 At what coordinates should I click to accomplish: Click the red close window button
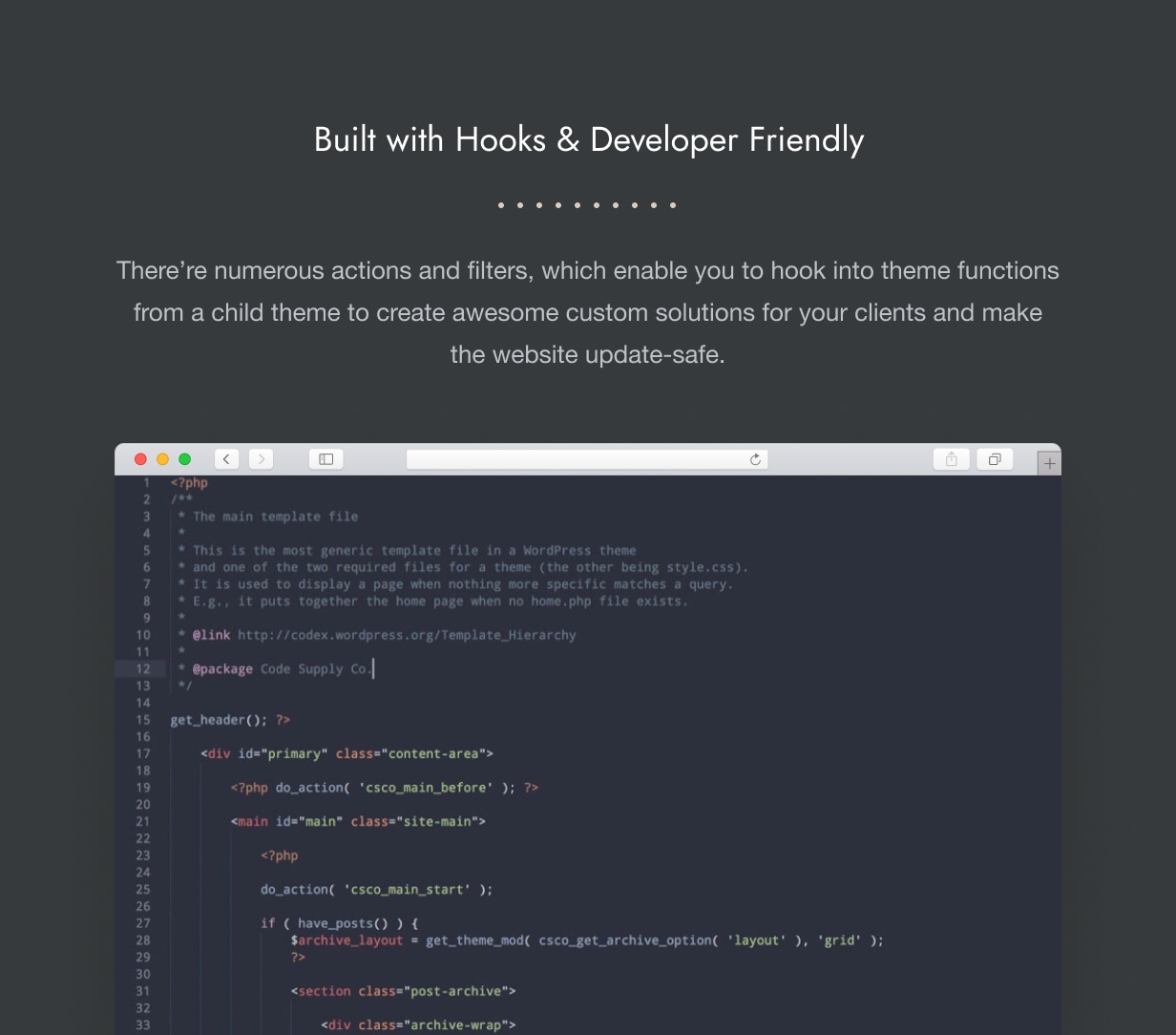140,459
